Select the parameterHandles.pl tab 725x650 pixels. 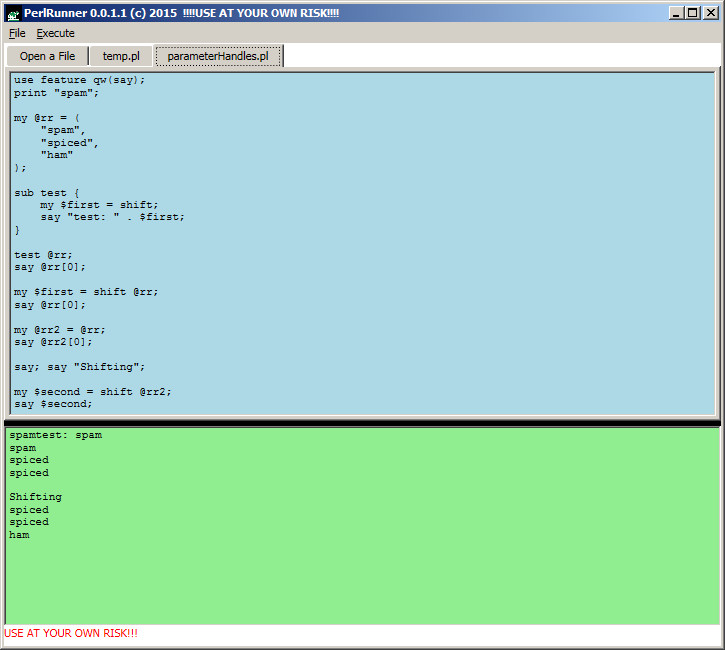coord(218,56)
